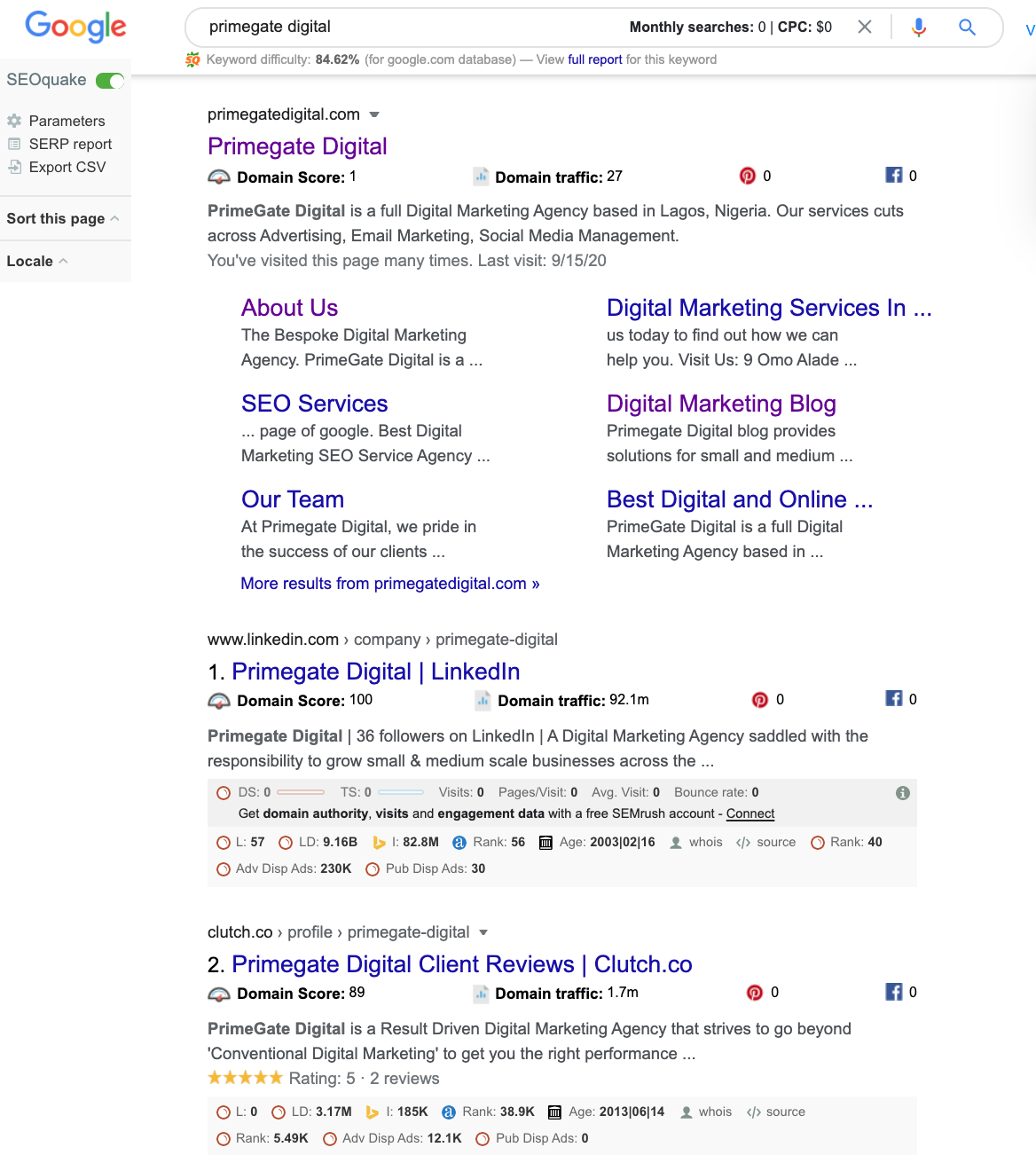Open Primegate Digital | LinkedIn result
The height and width of the screenshot is (1155, 1036).
376,672
